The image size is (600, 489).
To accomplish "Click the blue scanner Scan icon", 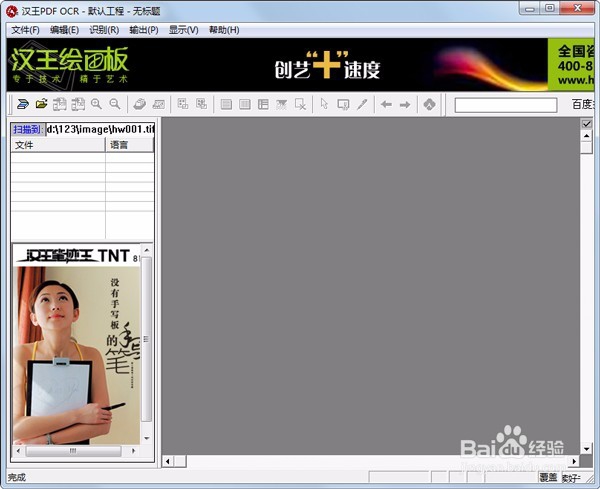I will point(23,104).
